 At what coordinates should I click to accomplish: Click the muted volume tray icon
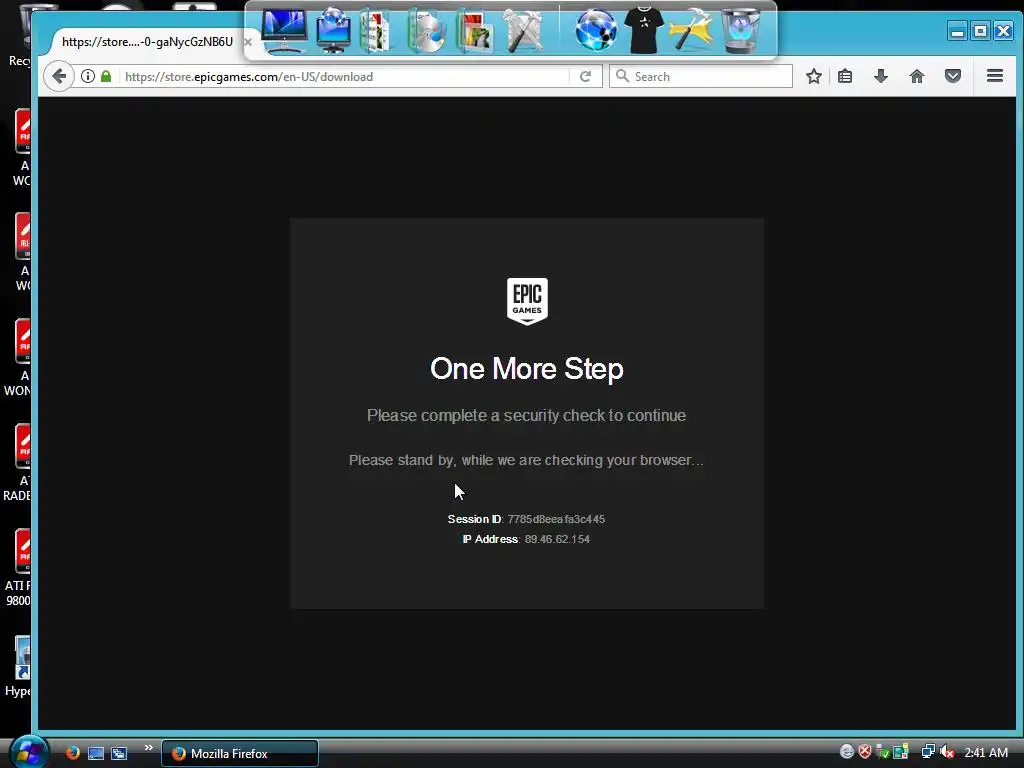947,753
